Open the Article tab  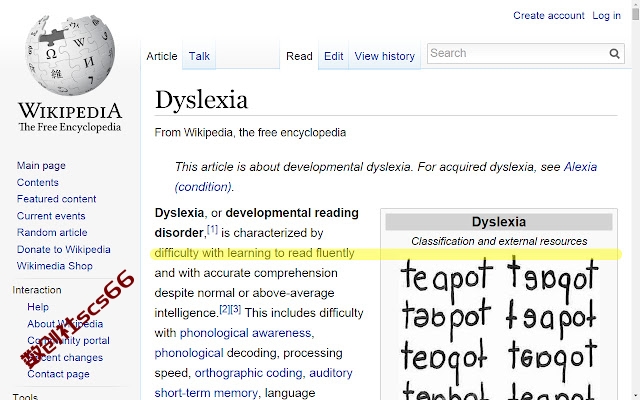coord(162,56)
